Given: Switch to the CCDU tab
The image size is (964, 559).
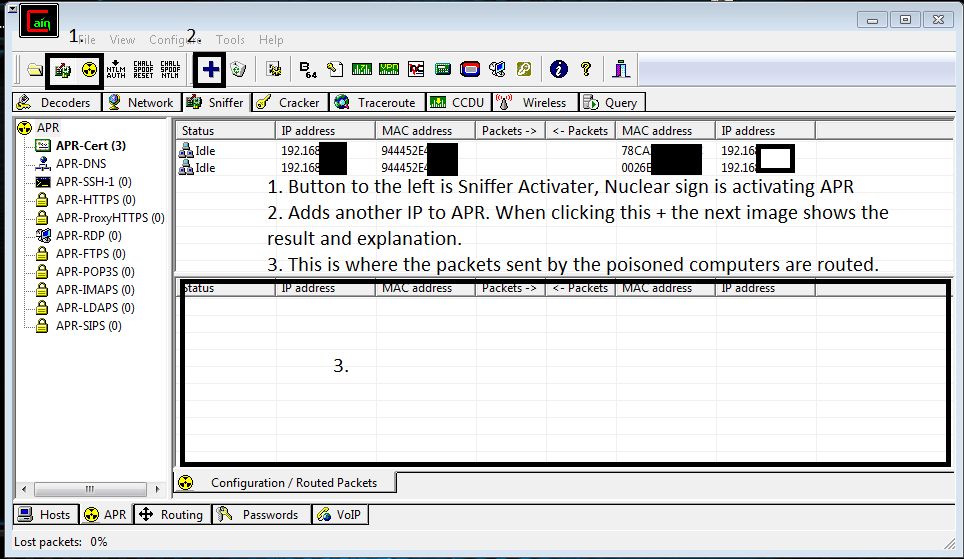Looking at the screenshot, I should tap(459, 103).
